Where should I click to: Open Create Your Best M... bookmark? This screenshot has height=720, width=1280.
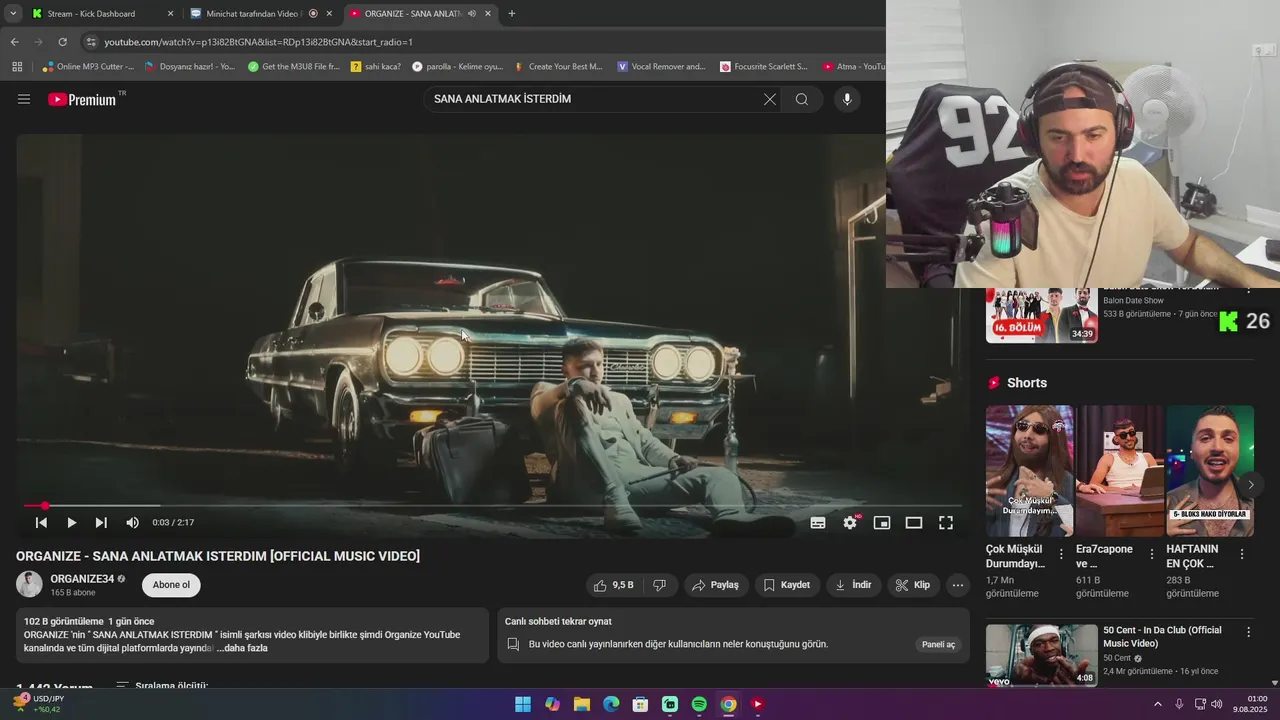[560, 67]
